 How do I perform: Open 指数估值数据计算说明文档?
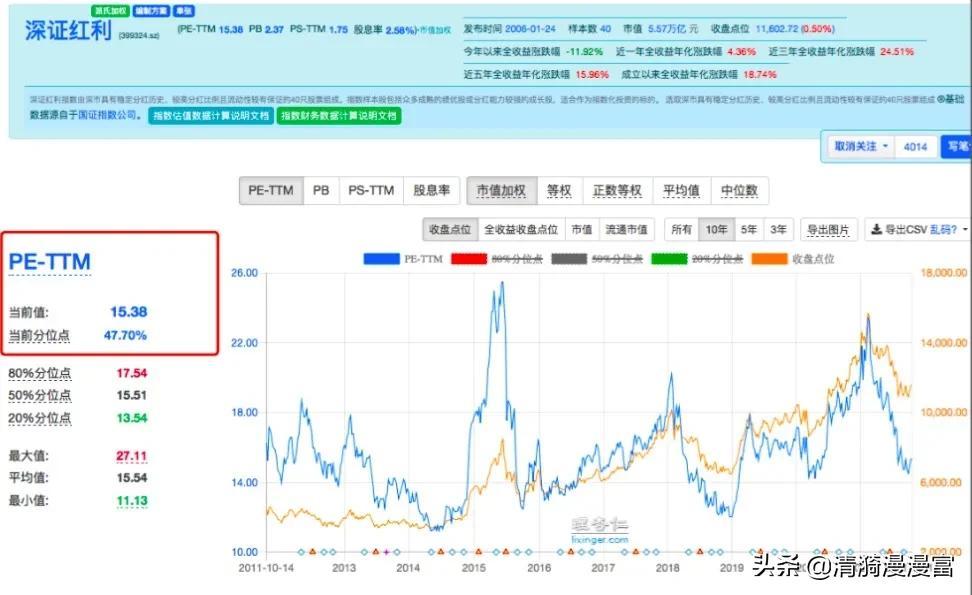211,116
